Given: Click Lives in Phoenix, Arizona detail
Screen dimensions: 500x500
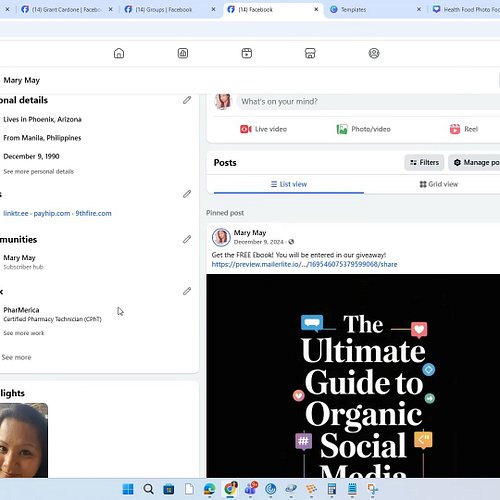Looking at the screenshot, I should pyautogui.click(x=42, y=119).
